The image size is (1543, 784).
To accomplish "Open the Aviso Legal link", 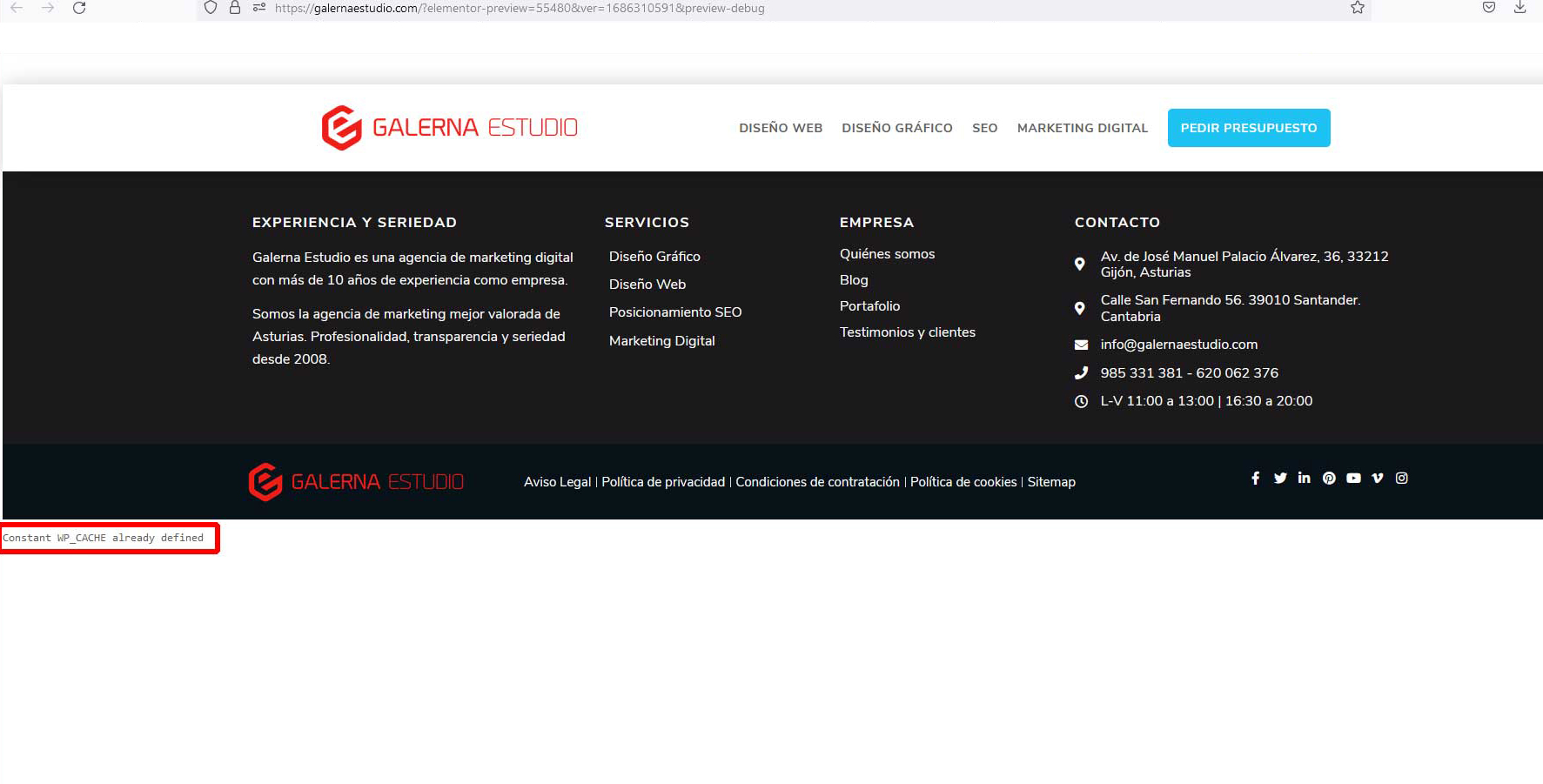I will click(557, 482).
